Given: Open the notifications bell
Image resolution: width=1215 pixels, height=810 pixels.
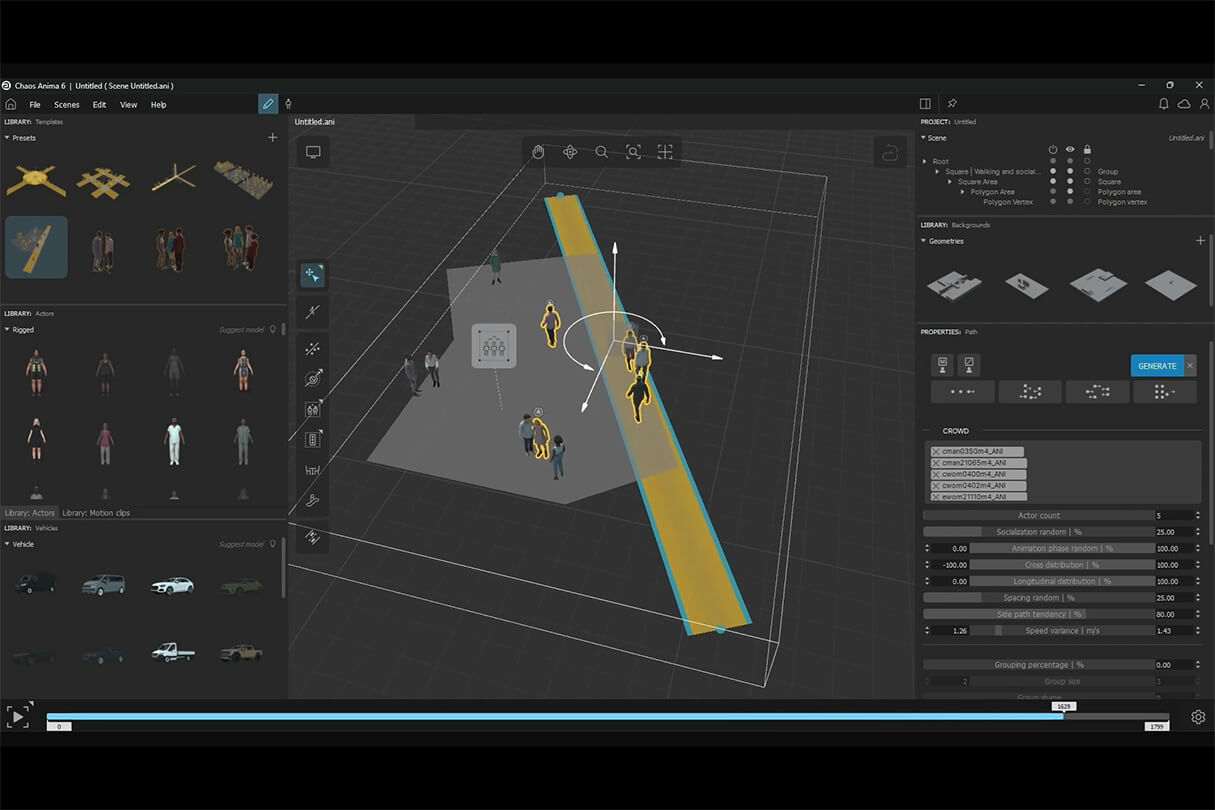Looking at the screenshot, I should [x=1163, y=104].
